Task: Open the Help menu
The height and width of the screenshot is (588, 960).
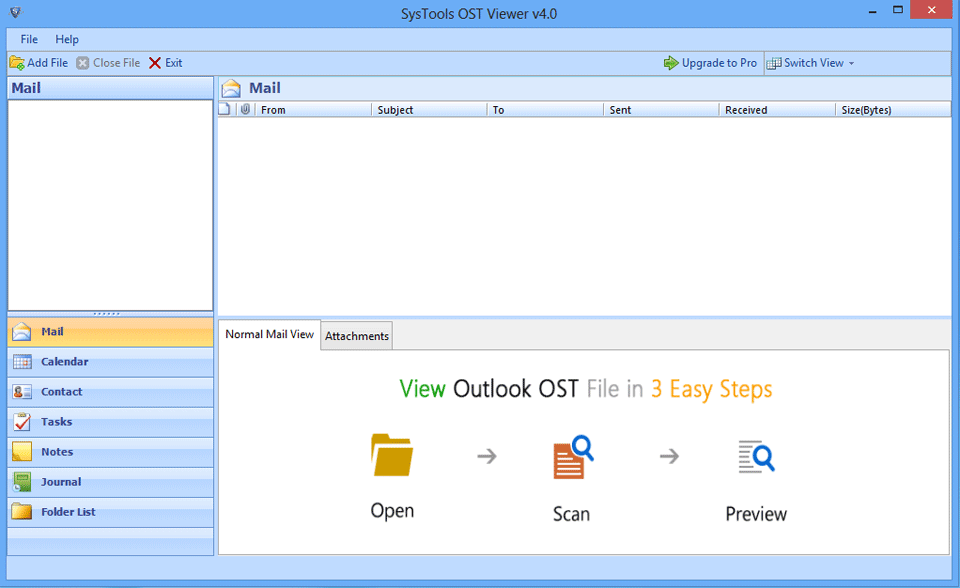Action: [67, 39]
